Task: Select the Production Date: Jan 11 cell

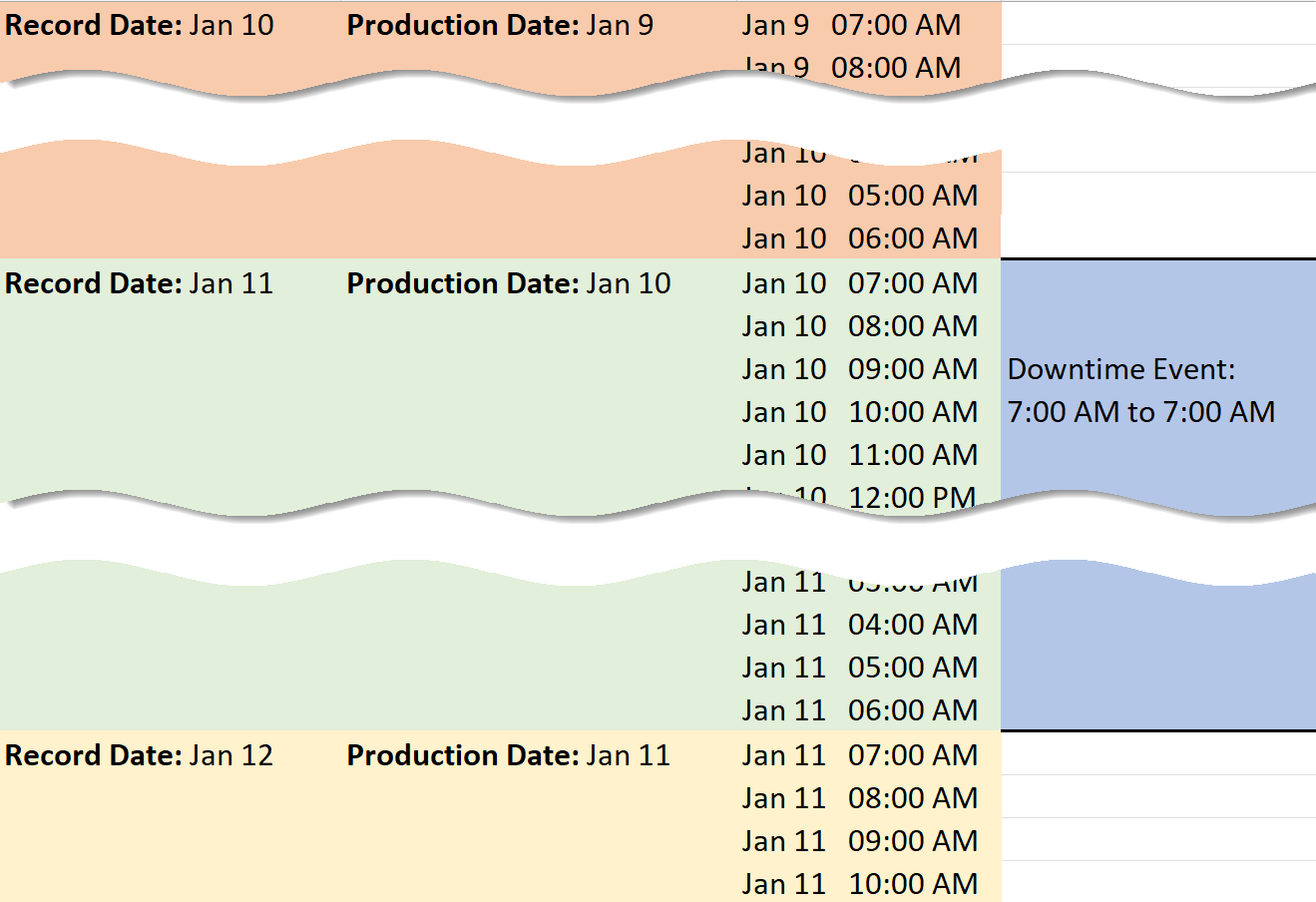Action: 509,755
